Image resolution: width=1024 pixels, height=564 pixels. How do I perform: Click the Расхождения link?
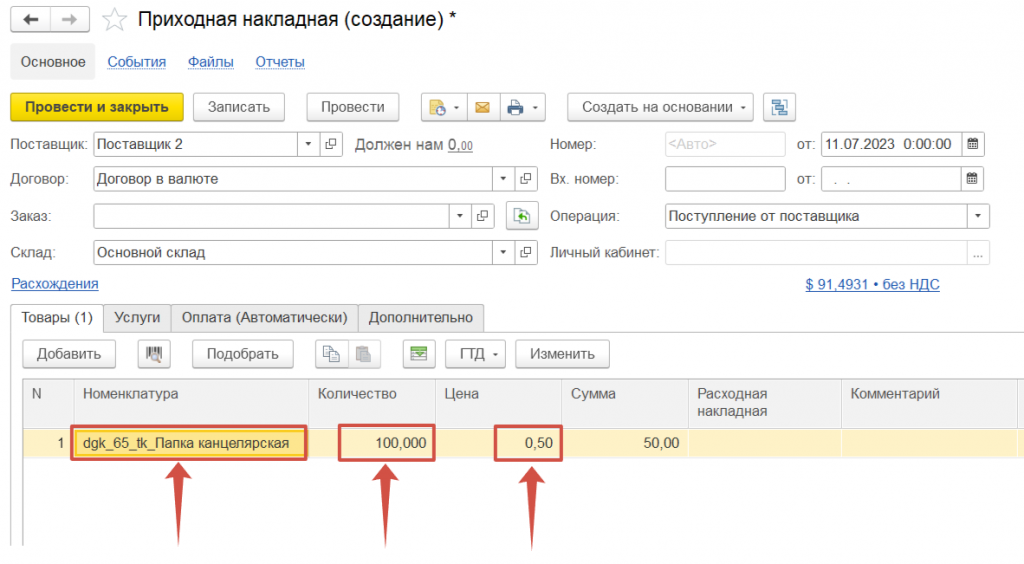54,284
